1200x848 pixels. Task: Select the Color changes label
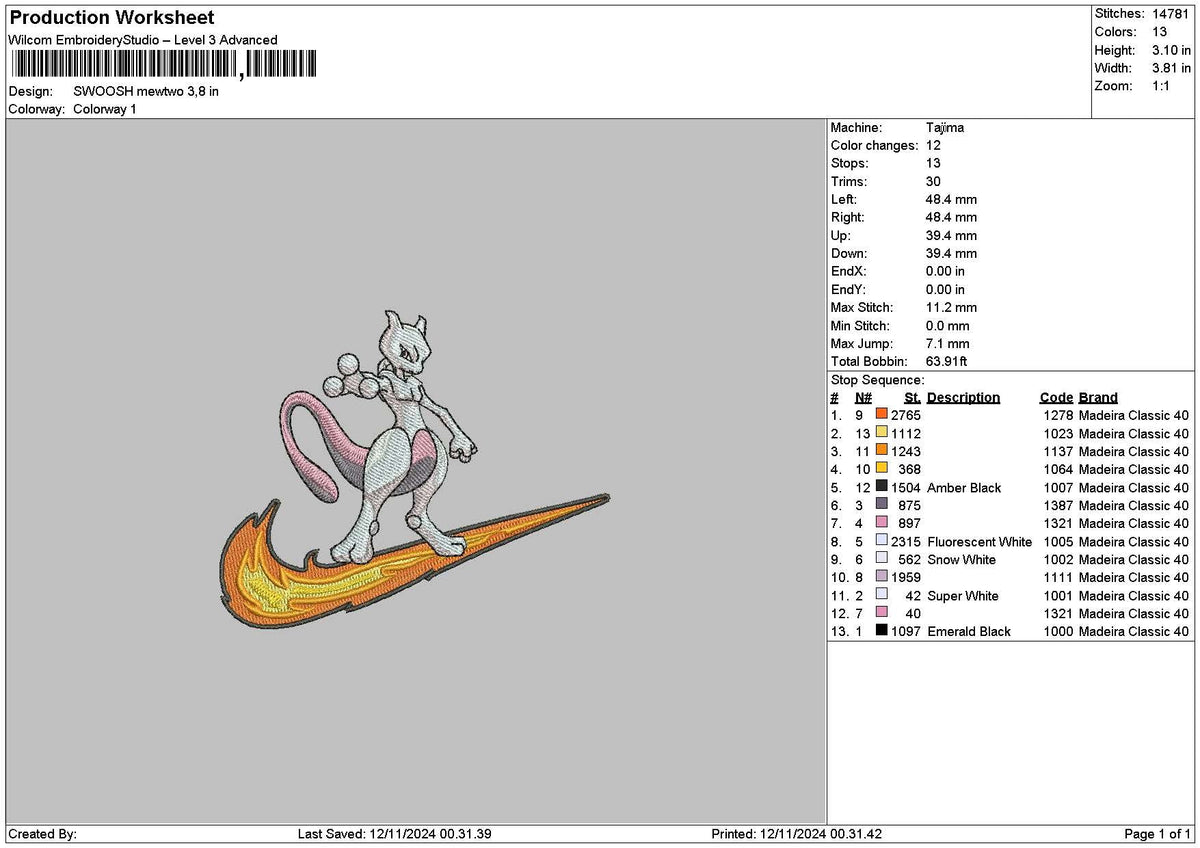tap(874, 146)
